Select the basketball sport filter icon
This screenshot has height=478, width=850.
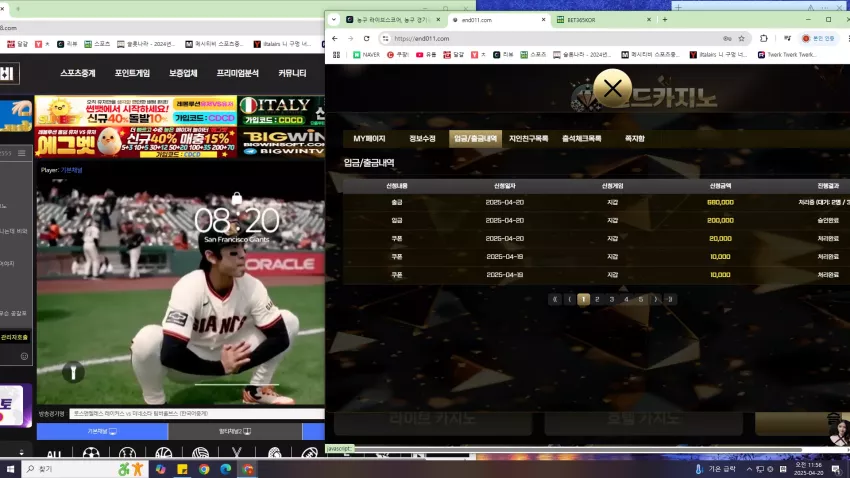163,453
